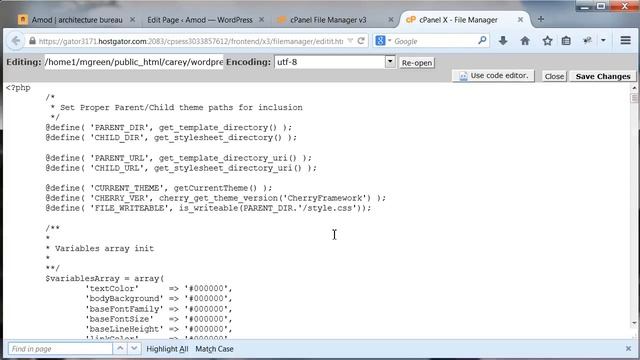640x360 pixels.
Task: Click the search magnifier icon
Action: [x=482, y=40]
